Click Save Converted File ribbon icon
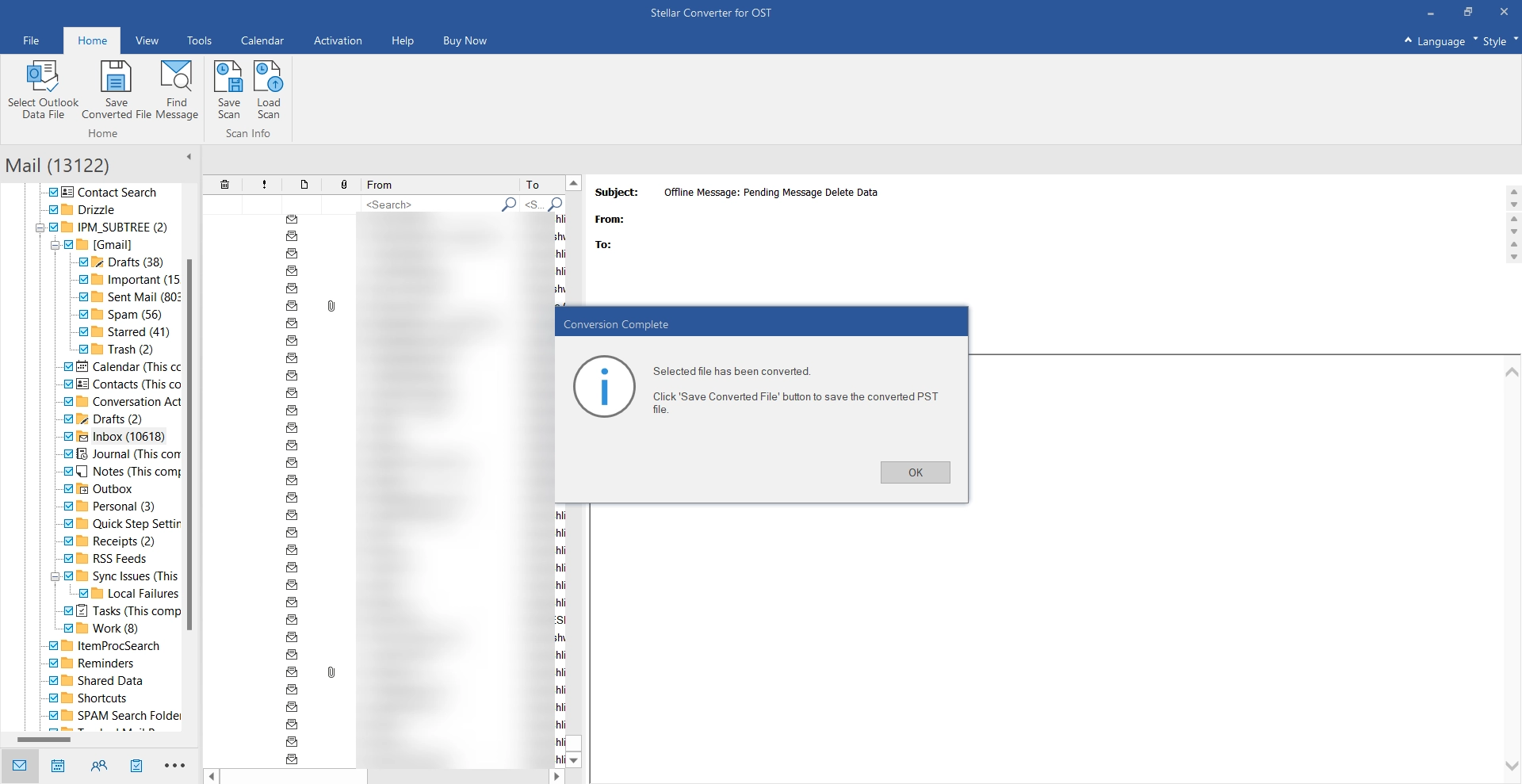1522x784 pixels. (x=116, y=78)
